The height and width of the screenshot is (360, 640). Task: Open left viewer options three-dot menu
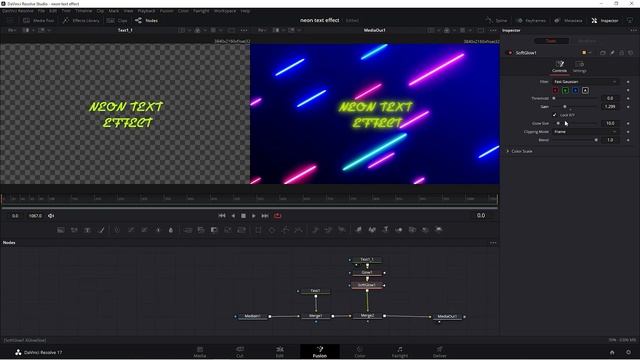click(244, 30)
